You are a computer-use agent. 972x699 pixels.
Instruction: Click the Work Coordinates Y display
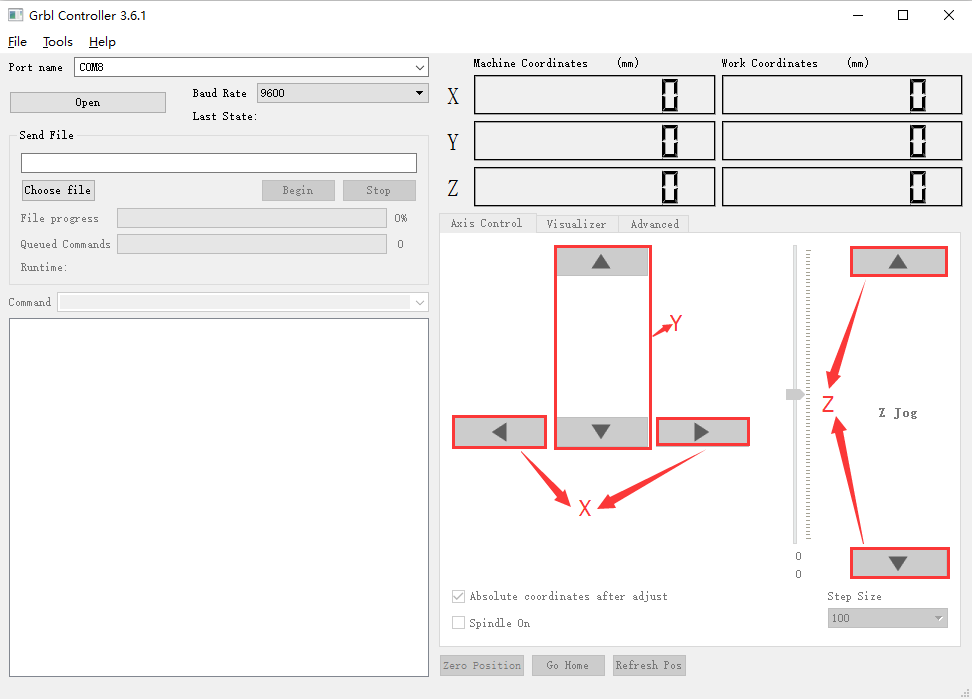point(842,141)
